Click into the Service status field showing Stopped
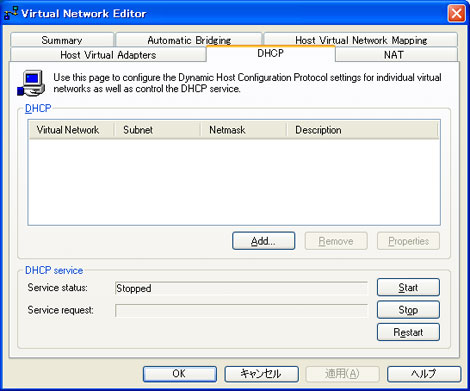 click(x=241, y=288)
